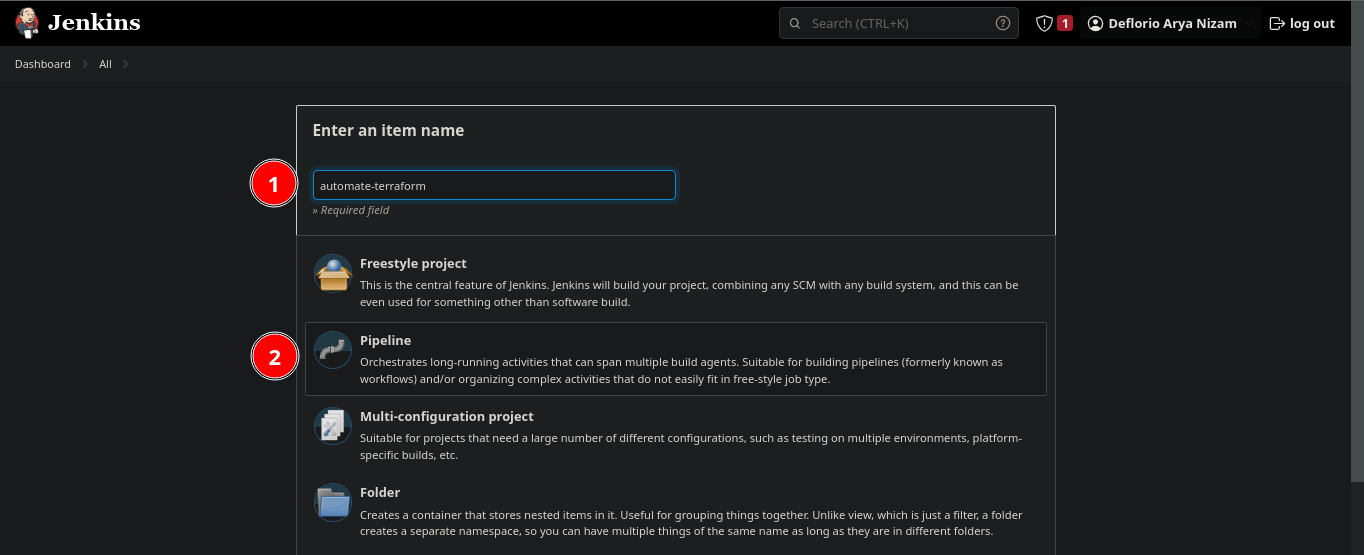Click the Jenkins butler mascot logo

coord(27,23)
